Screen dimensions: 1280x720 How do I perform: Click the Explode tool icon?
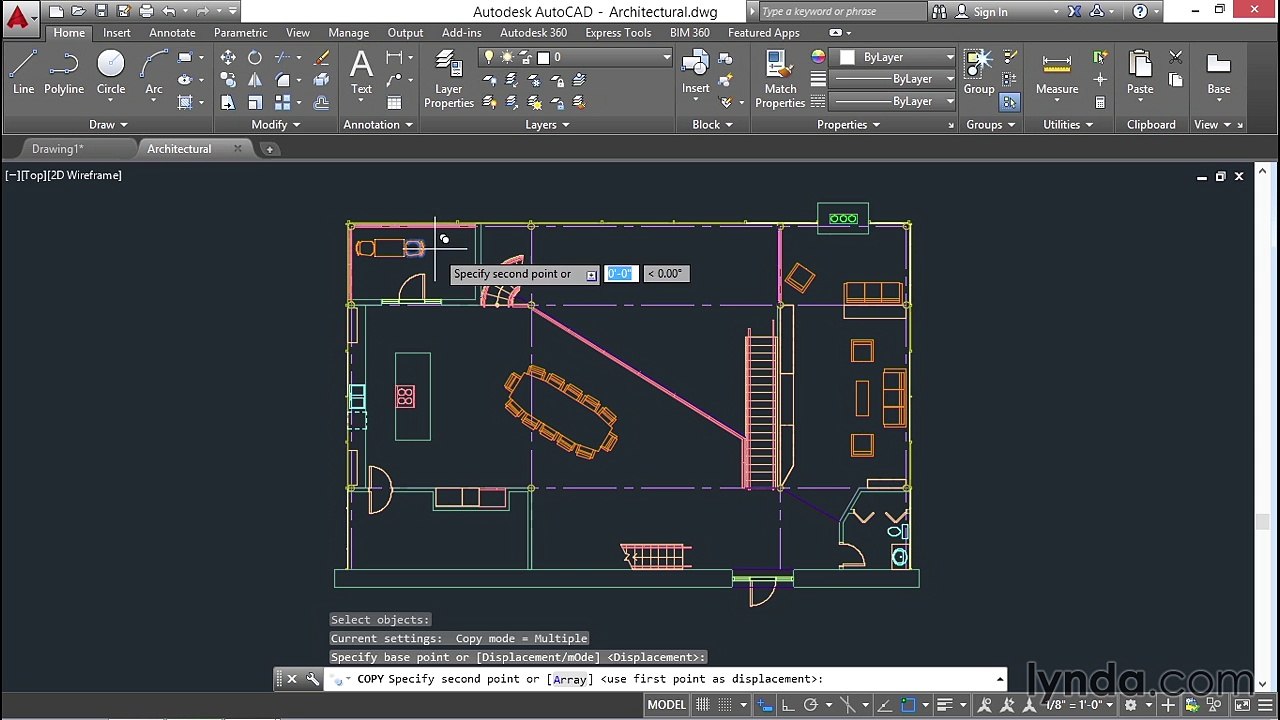click(x=322, y=80)
